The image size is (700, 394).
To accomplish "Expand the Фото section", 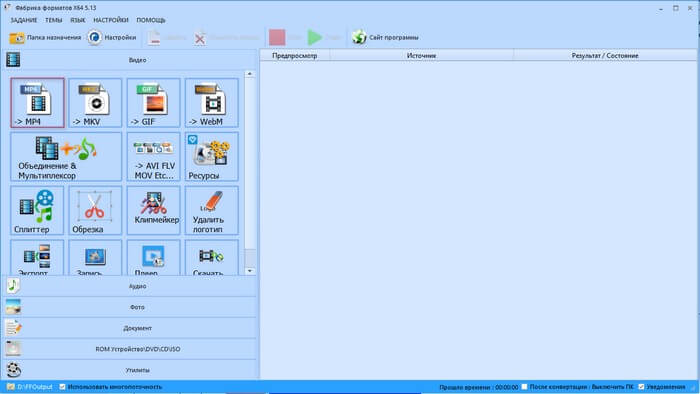I will (x=130, y=307).
